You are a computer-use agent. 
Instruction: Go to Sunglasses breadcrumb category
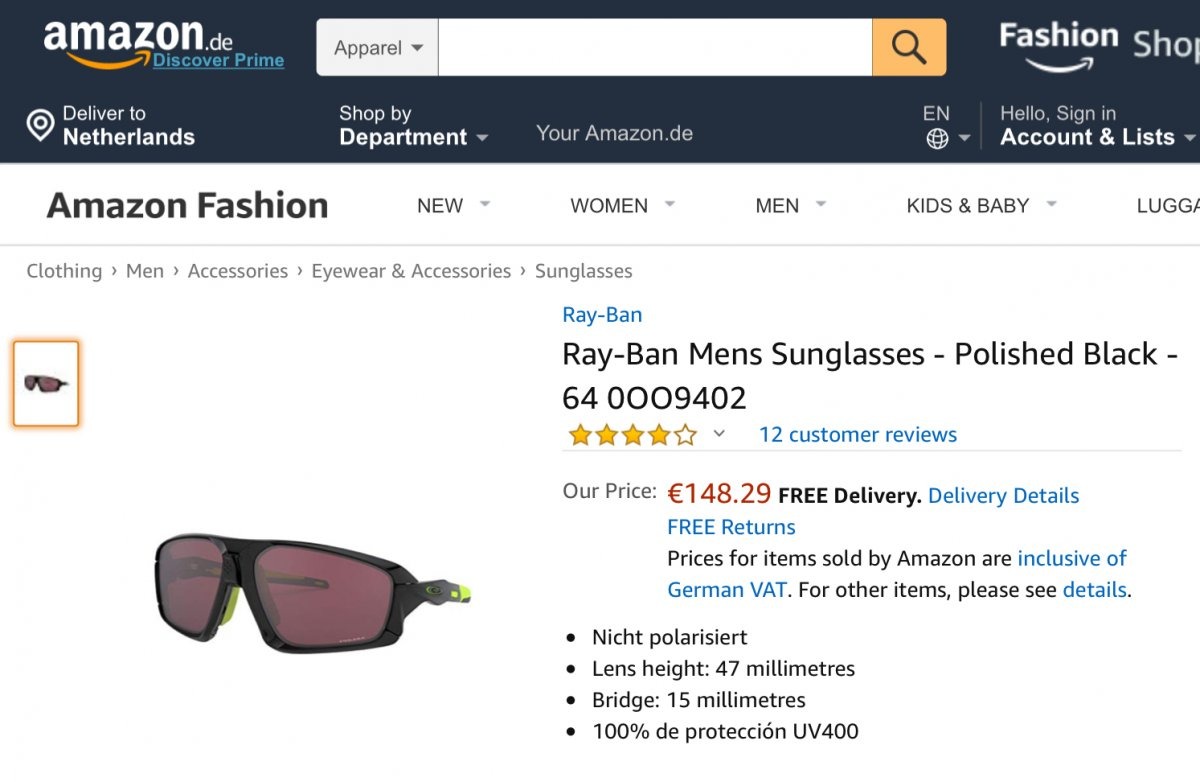click(583, 271)
